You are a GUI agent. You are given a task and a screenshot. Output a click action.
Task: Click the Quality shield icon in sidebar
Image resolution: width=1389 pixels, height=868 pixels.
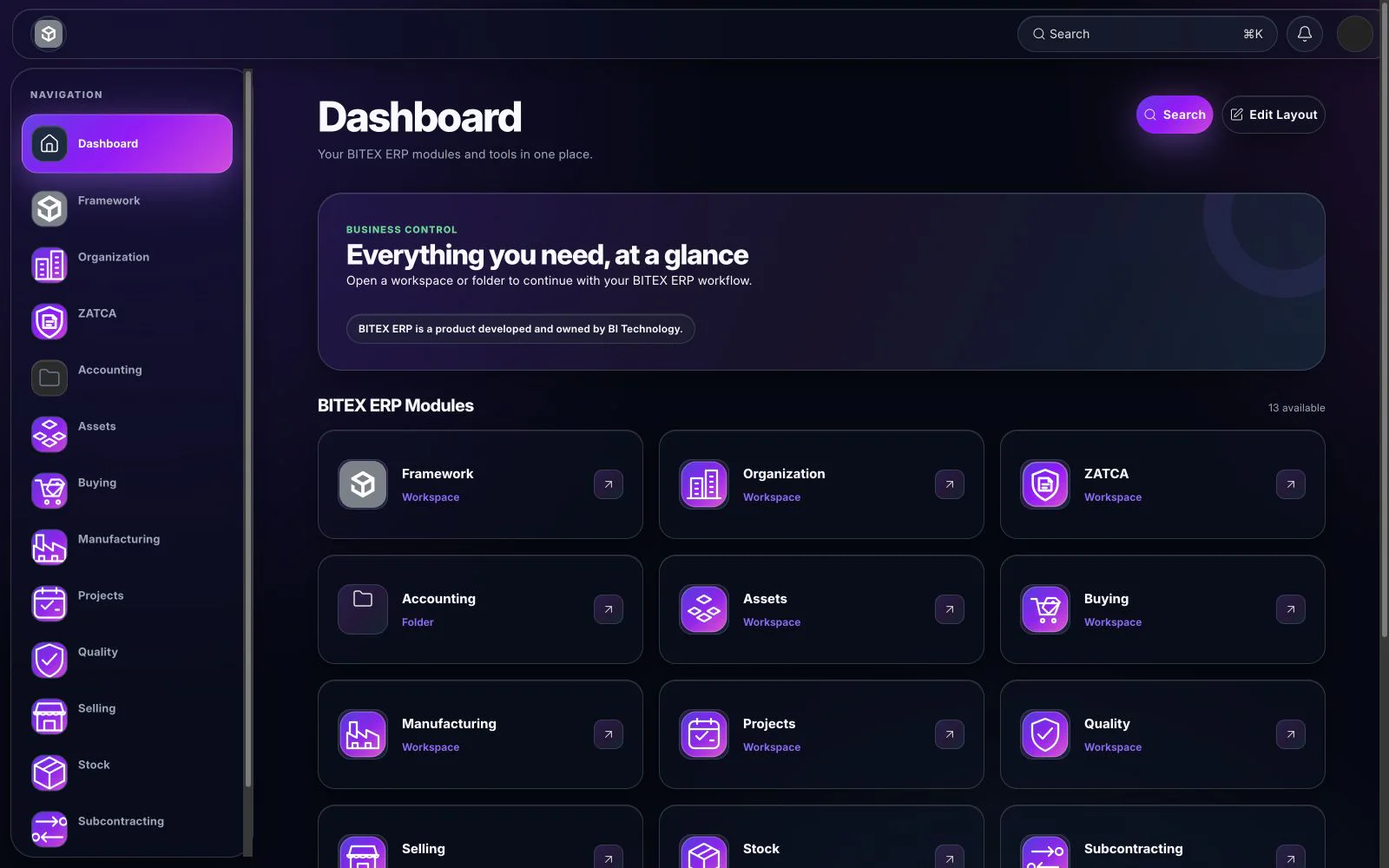tap(49, 660)
